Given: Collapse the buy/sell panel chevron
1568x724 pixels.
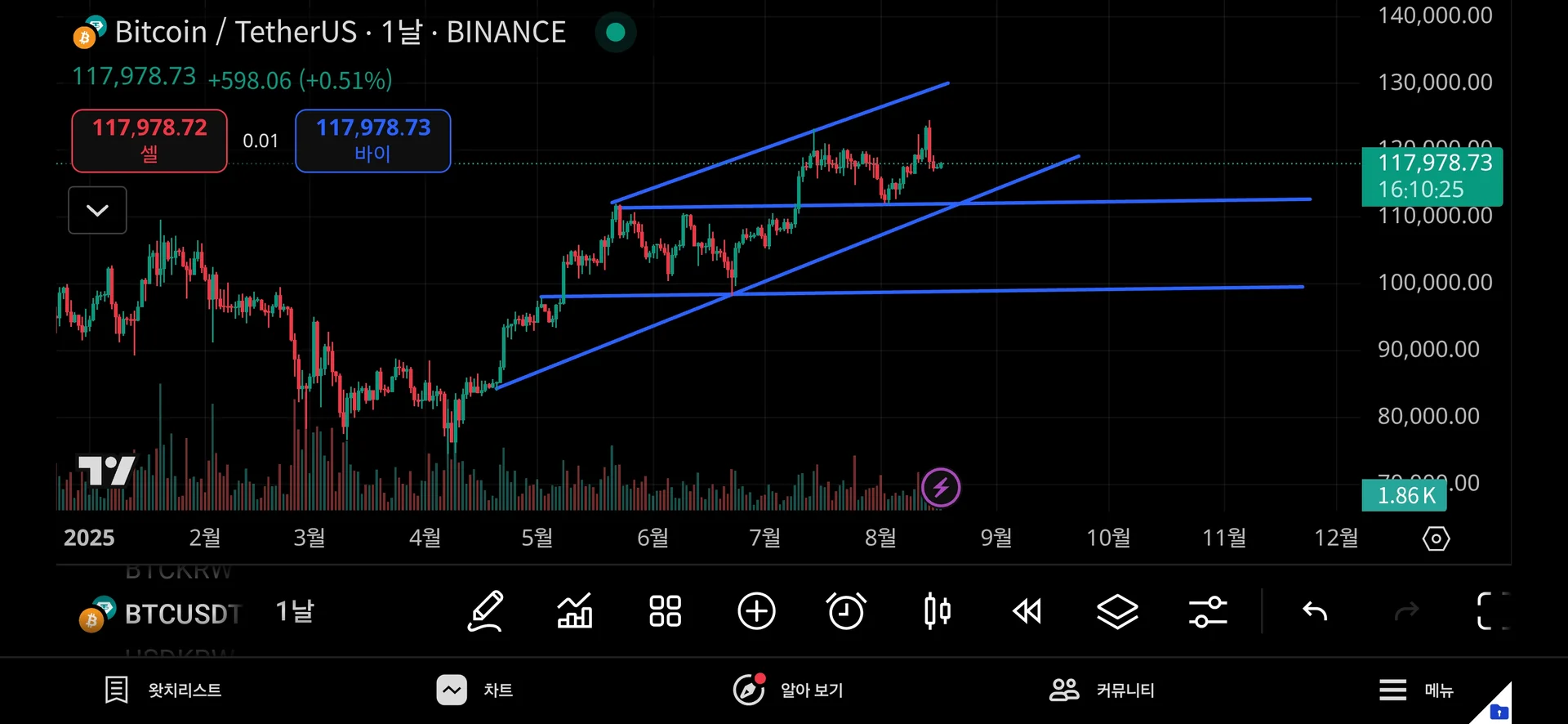Looking at the screenshot, I should 97,211.
